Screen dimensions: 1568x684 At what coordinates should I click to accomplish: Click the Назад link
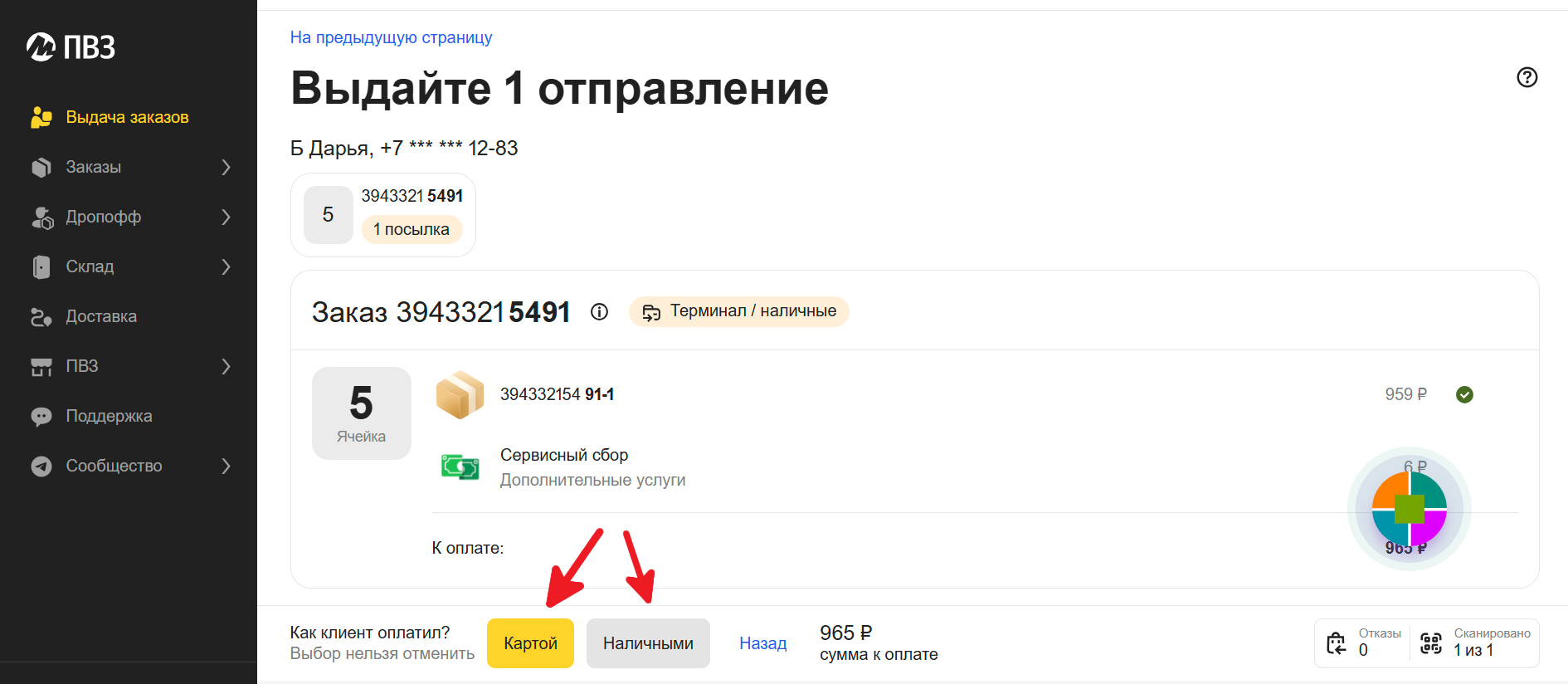click(762, 643)
